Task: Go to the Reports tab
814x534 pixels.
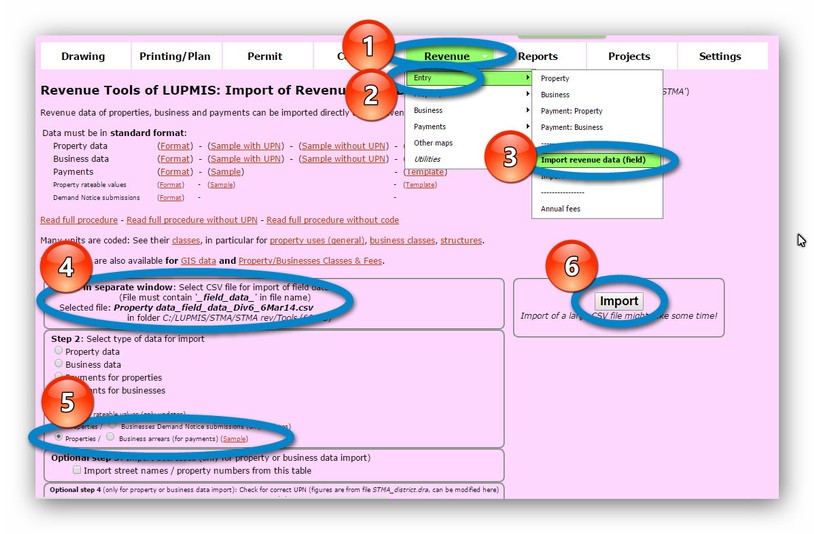Action: [538, 56]
